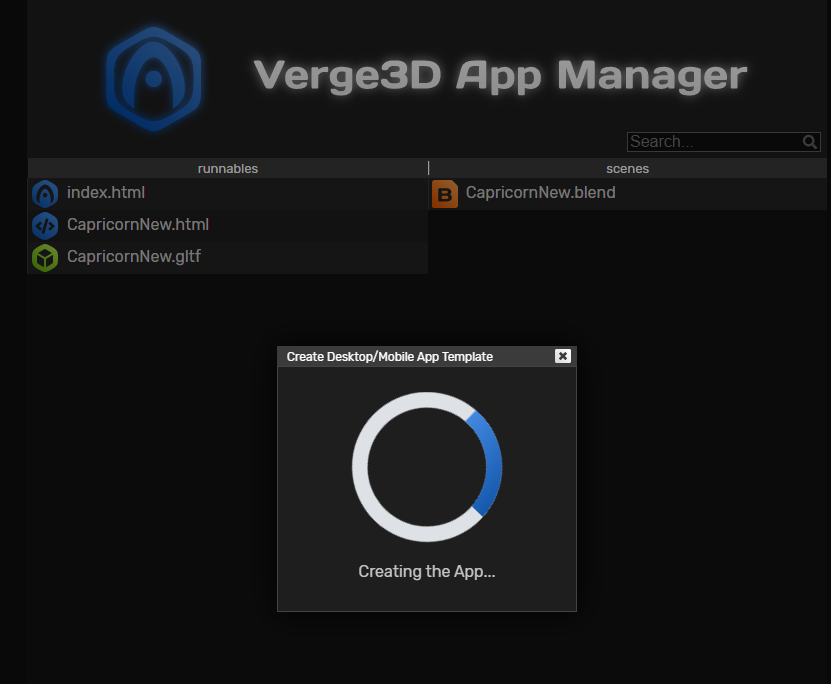
Task: Click the Blender icon beside CapricornNew.blend
Action: pyautogui.click(x=445, y=194)
